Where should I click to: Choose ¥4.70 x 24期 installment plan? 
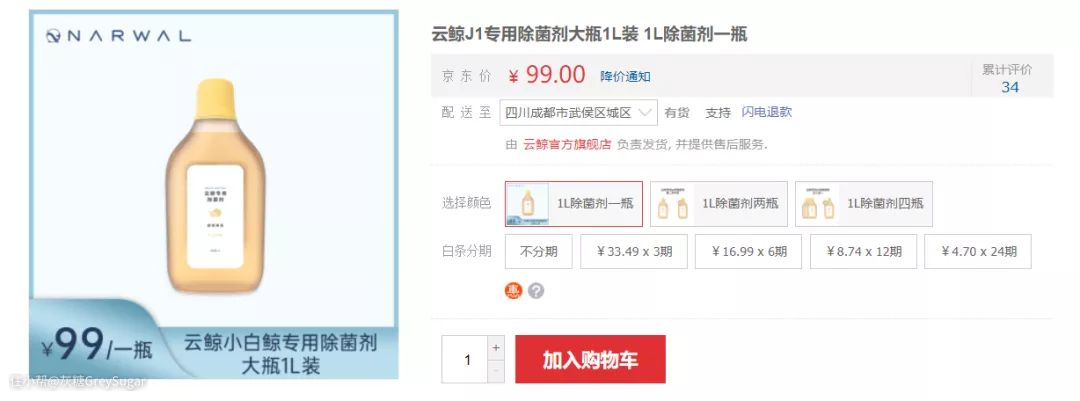click(978, 251)
